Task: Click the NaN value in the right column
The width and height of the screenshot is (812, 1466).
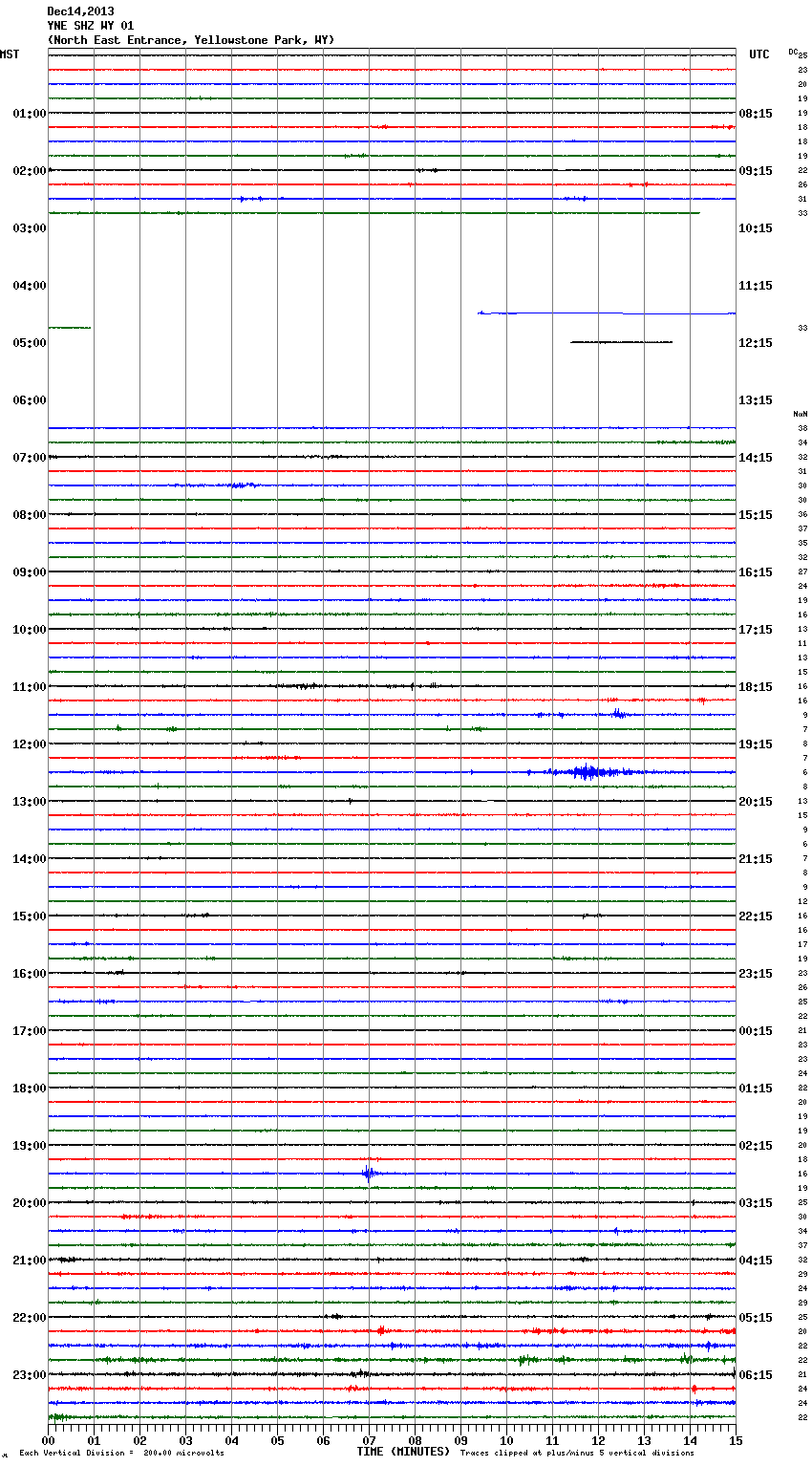Action: click(801, 414)
